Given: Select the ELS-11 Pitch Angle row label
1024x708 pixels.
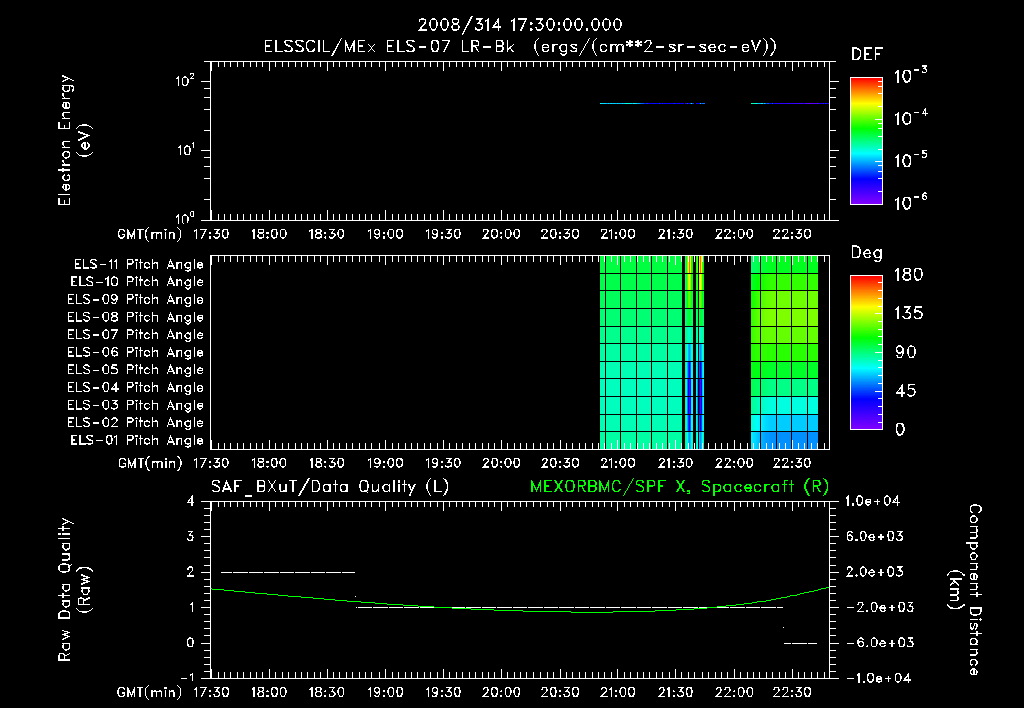Looking at the screenshot, I should [138, 265].
